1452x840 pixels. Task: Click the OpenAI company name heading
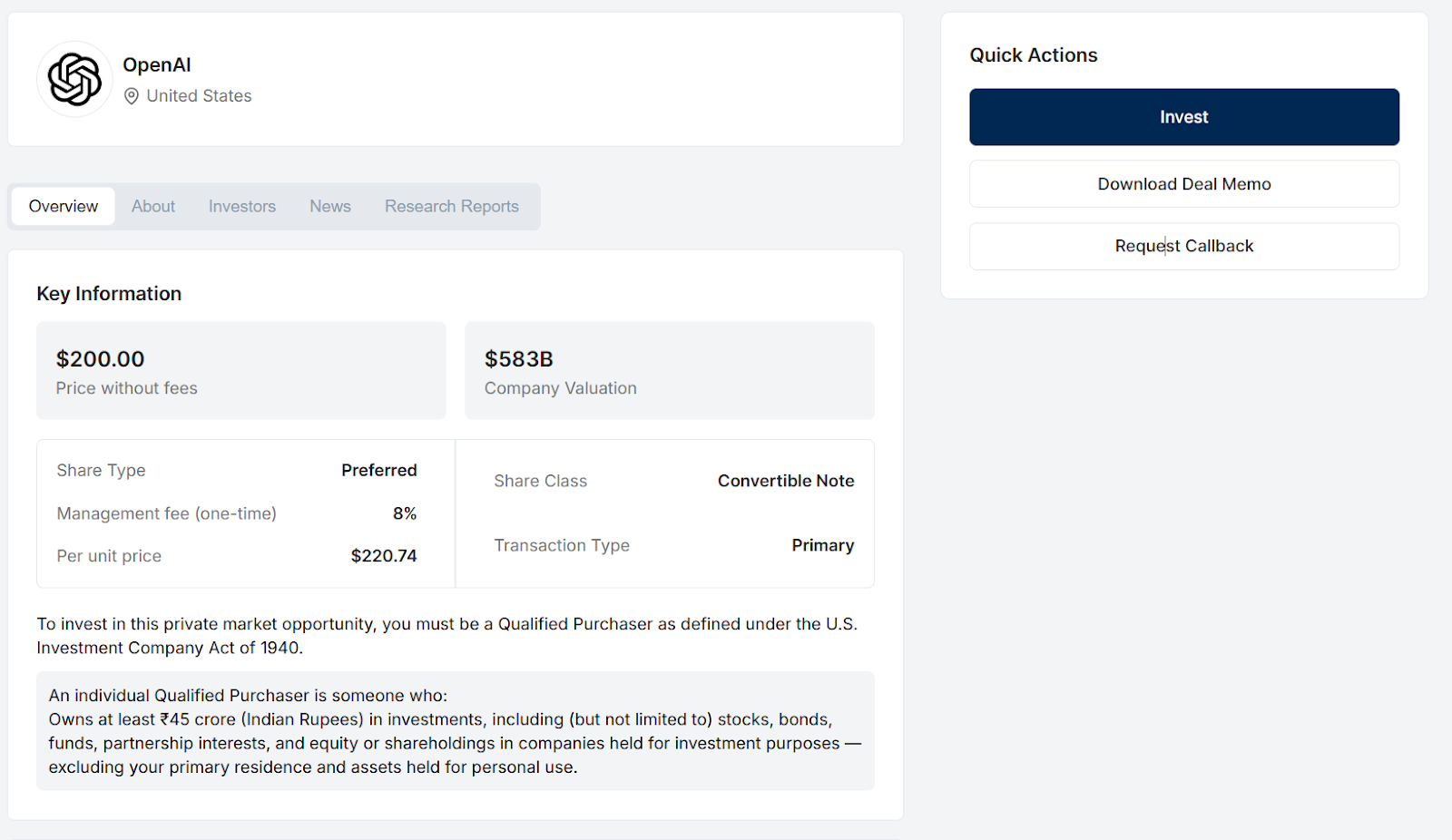[157, 65]
